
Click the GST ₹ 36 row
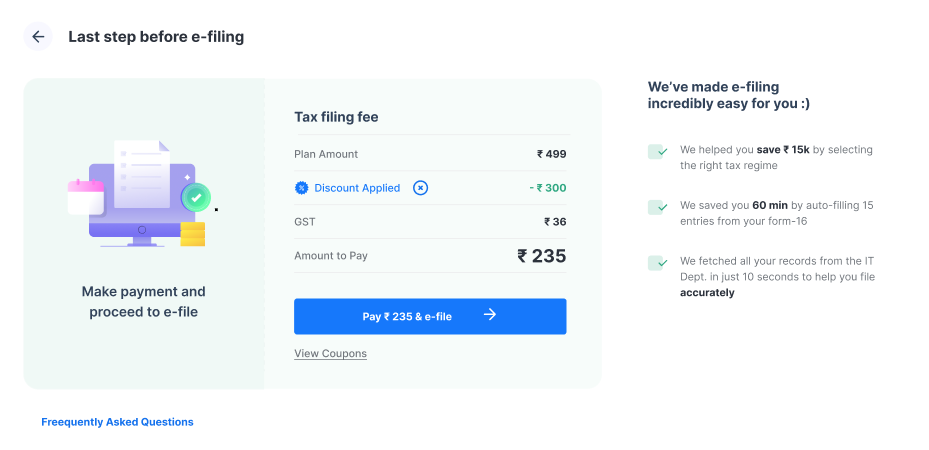[430, 222]
